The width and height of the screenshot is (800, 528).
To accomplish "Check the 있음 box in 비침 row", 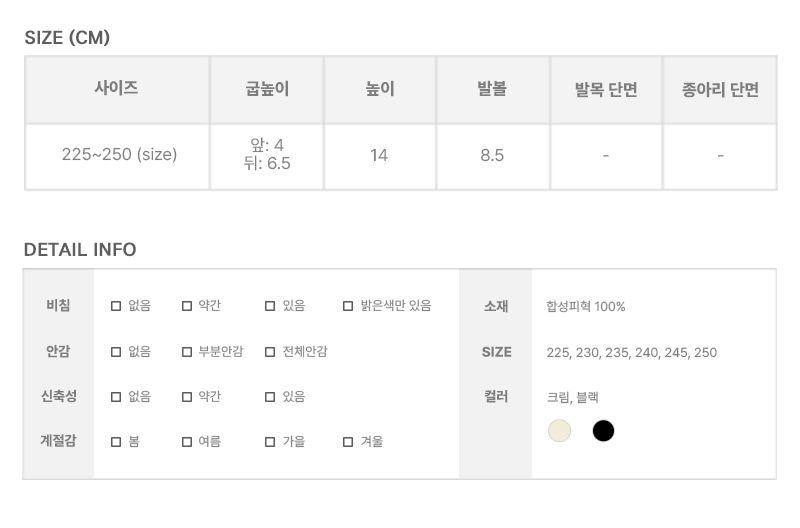I will (x=270, y=306).
